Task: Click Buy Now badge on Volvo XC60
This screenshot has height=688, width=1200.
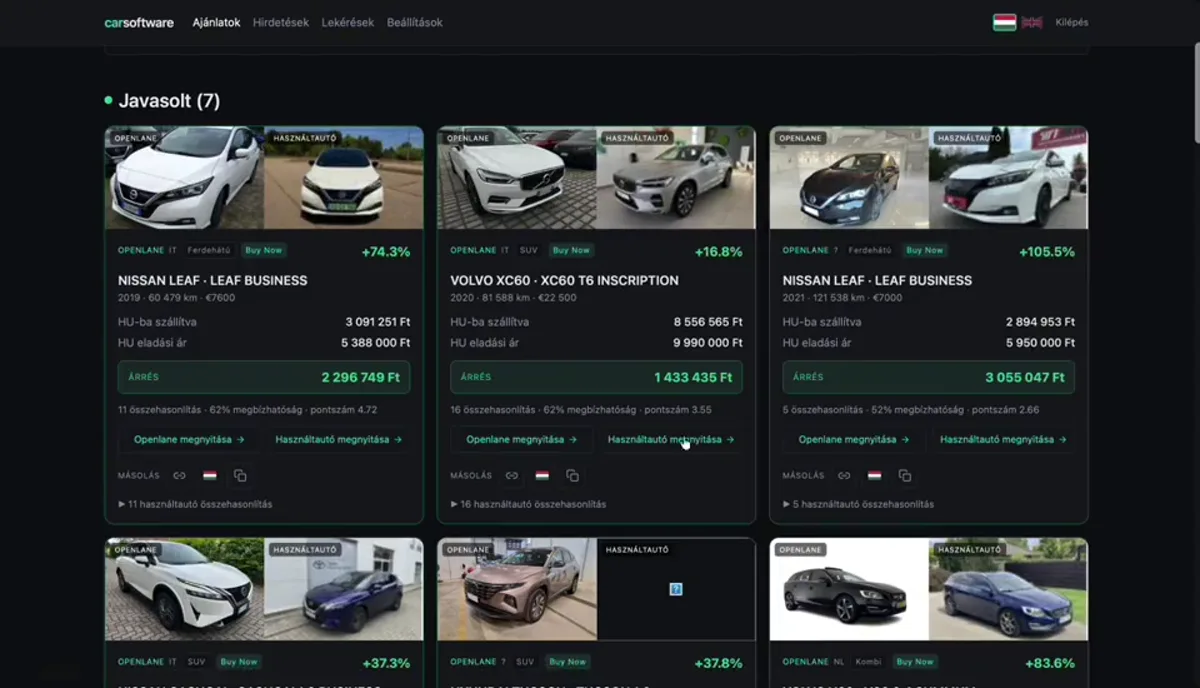Action: [571, 250]
